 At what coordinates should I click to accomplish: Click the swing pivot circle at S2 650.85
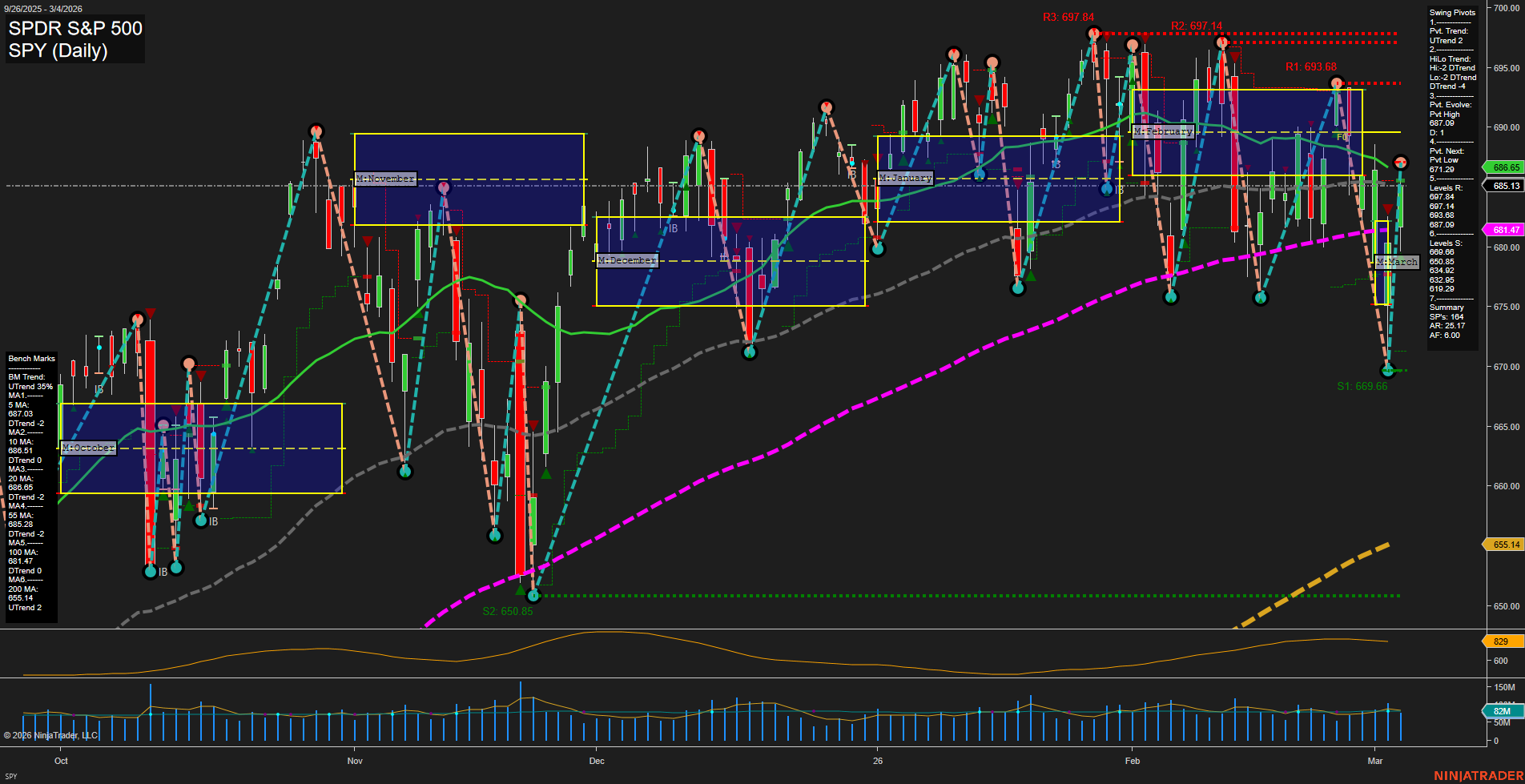tap(535, 596)
